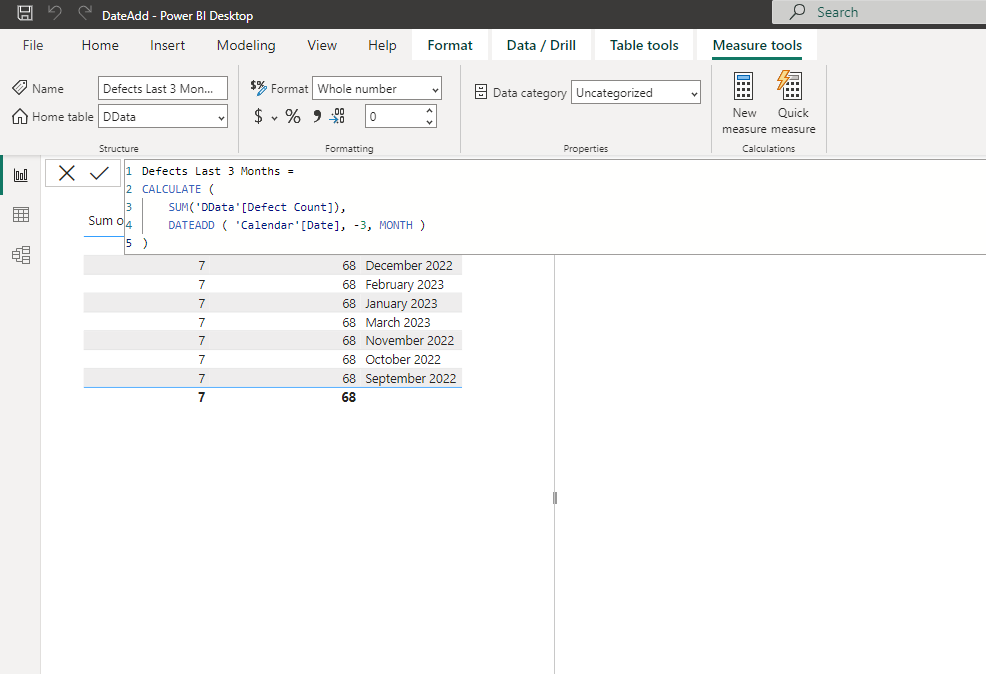Switch to the Home tab

pyautogui.click(x=100, y=45)
